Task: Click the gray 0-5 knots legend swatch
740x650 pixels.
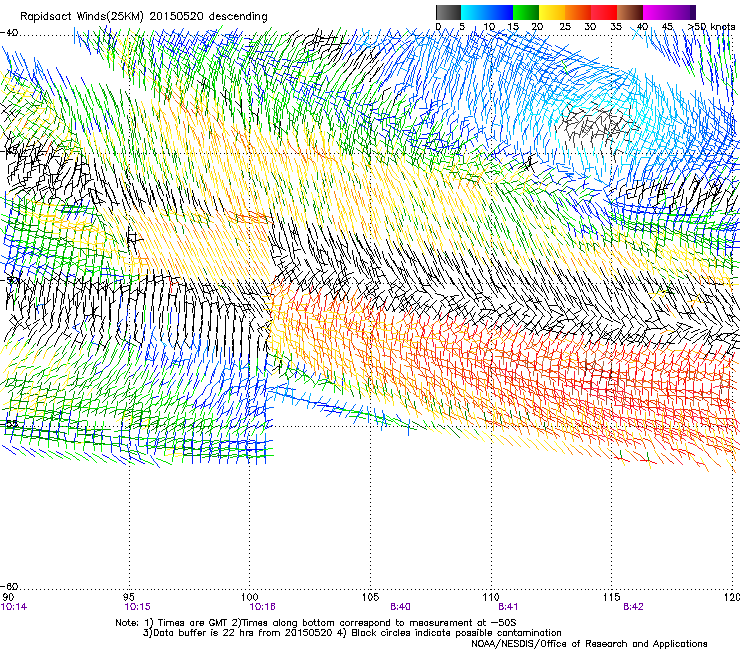Action: point(448,12)
